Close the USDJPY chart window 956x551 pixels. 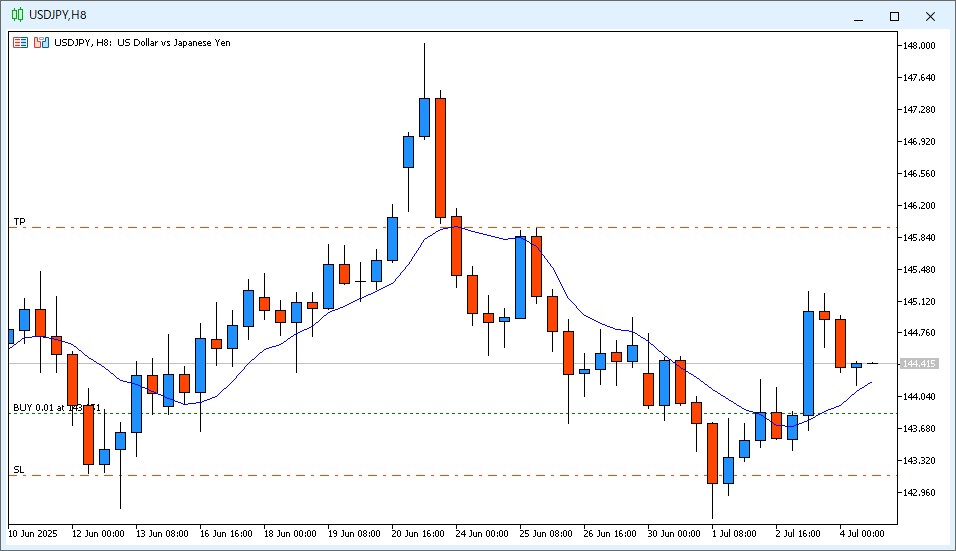point(930,16)
